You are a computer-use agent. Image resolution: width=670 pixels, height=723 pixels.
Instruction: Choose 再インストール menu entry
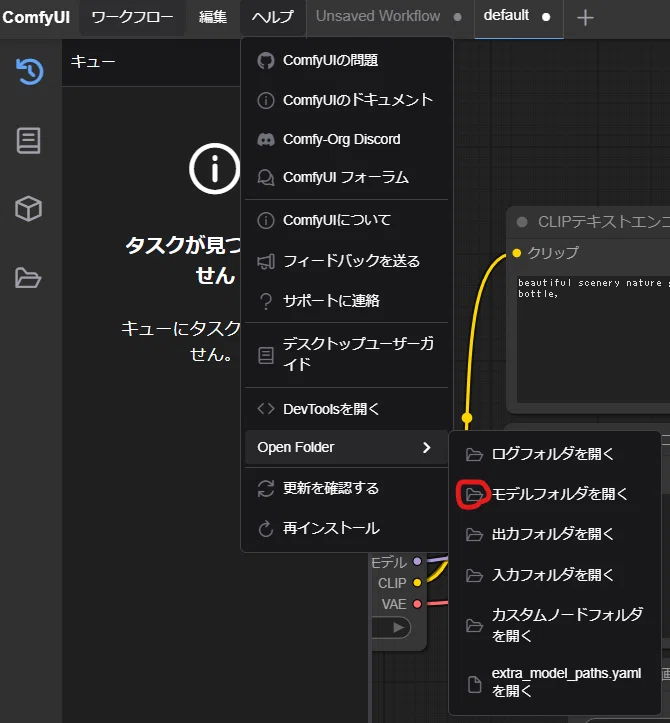click(347, 528)
